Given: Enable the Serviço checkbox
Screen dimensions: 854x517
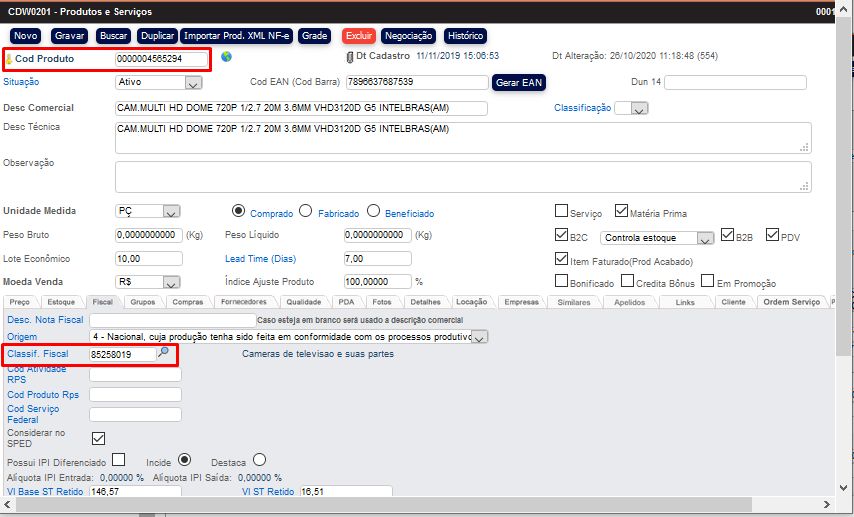Looking at the screenshot, I should pyautogui.click(x=561, y=212).
